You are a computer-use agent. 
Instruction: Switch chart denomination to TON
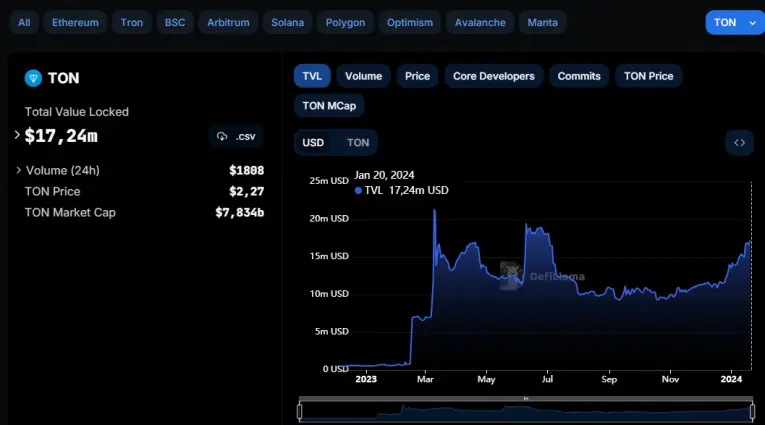click(358, 142)
